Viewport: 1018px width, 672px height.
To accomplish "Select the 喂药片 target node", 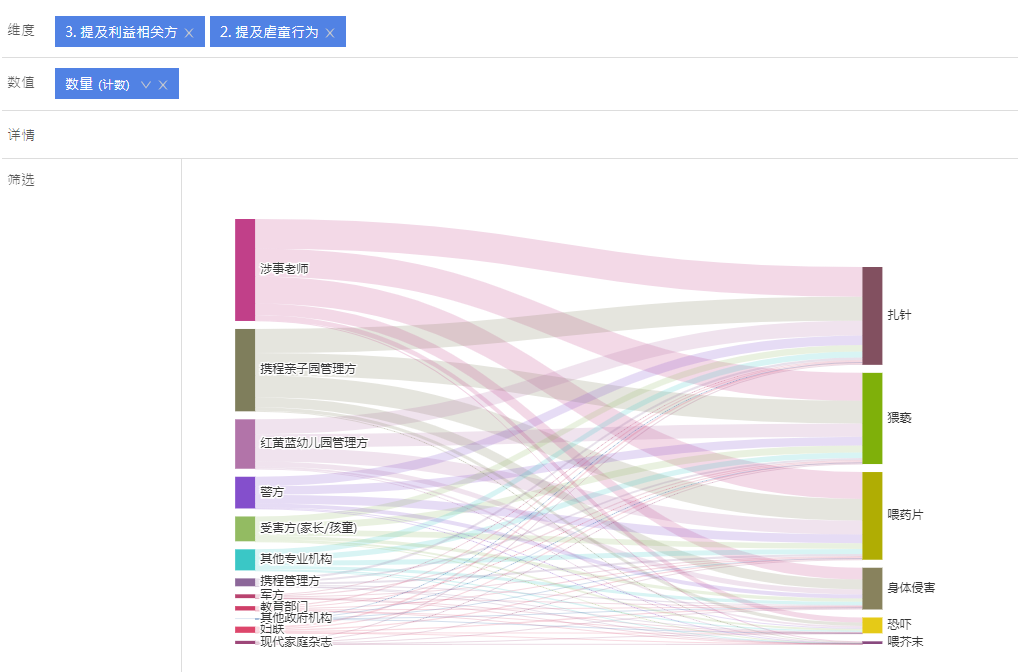I will pyautogui.click(x=872, y=515).
